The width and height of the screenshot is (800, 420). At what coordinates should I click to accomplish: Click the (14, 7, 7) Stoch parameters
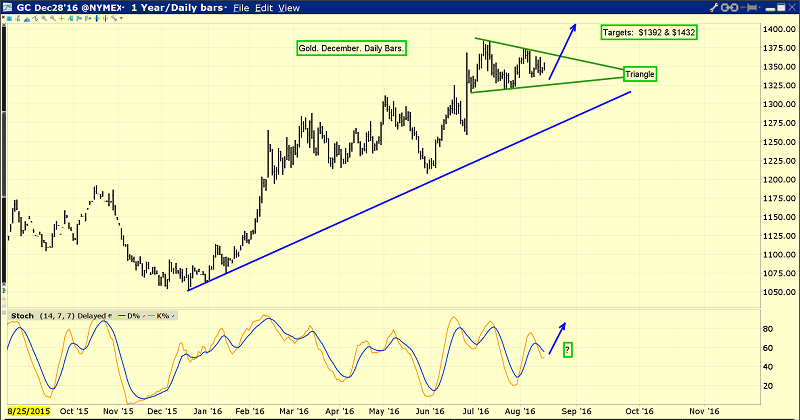(x=57, y=316)
